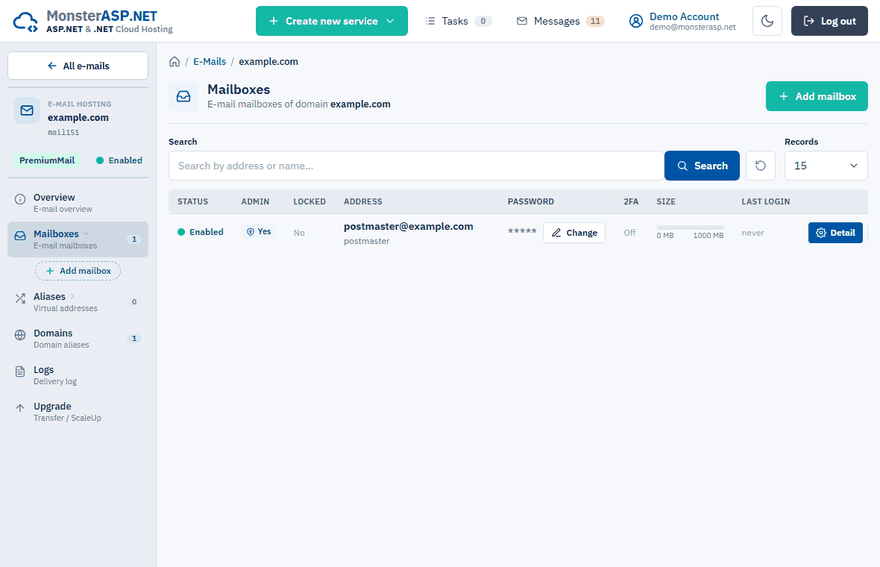Image resolution: width=880 pixels, height=567 pixels.
Task: Open Upgrade Transfer / ScaleUp
Action: coord(78,411)
